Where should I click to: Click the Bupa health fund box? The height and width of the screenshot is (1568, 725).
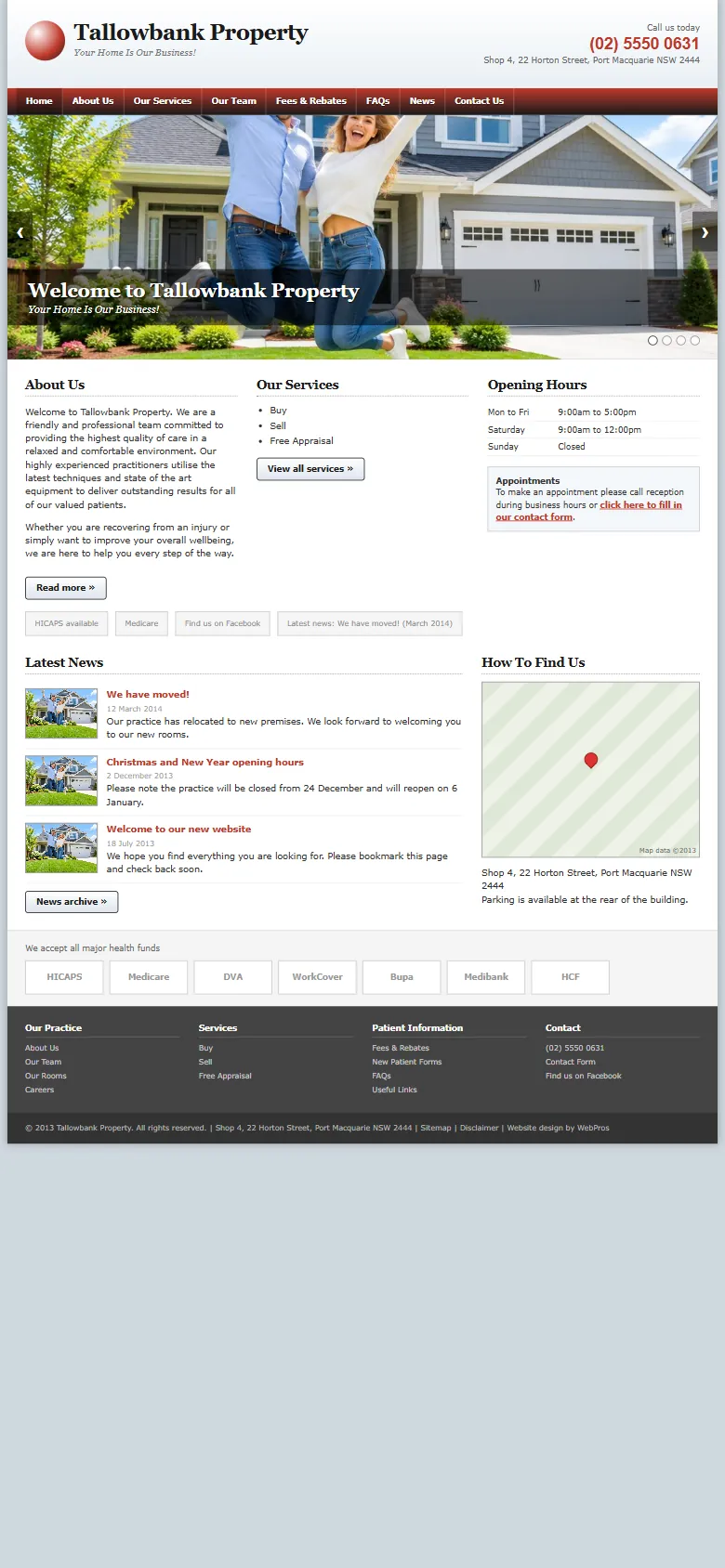point(402,977)
